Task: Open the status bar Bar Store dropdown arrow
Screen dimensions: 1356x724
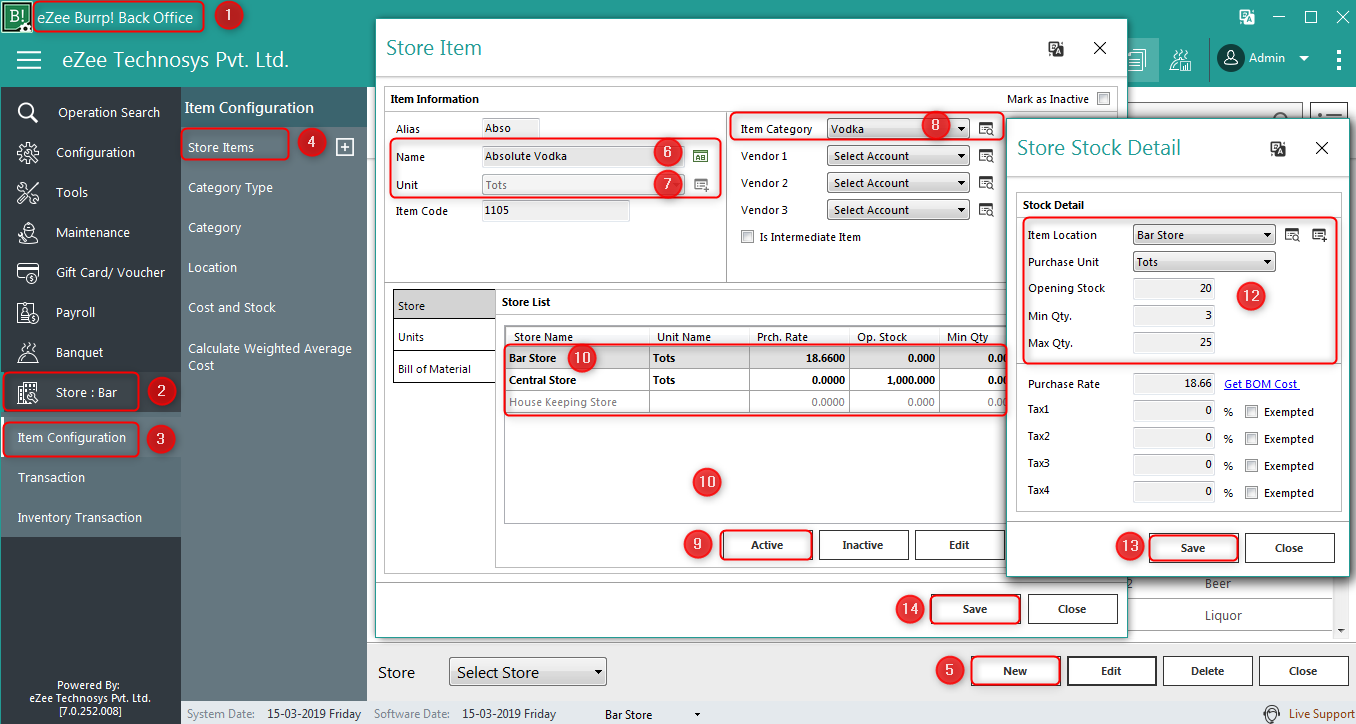Action: tap(698, 715)
